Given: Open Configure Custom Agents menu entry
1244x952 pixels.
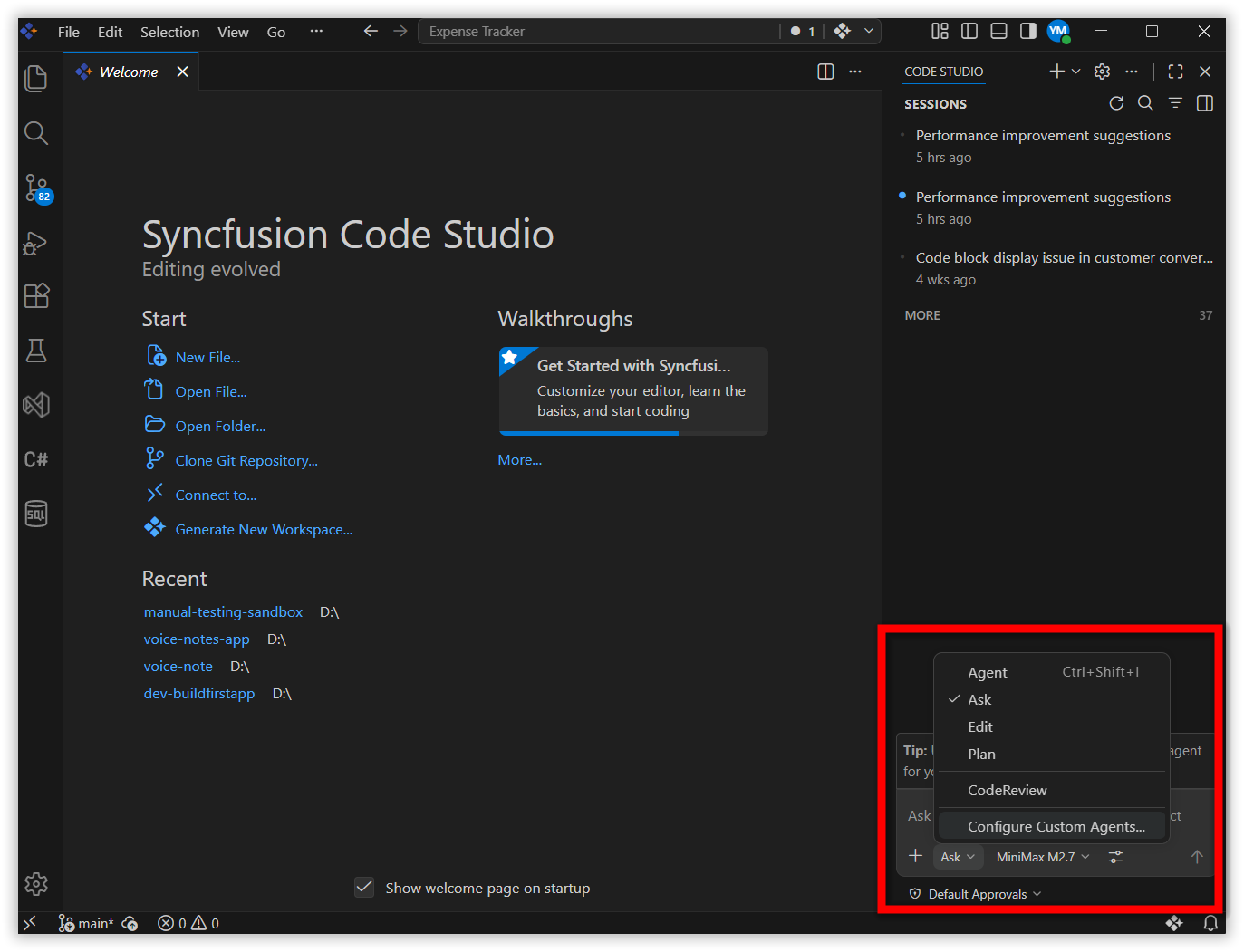Looking at the screenshot, I should point(1052,826).
